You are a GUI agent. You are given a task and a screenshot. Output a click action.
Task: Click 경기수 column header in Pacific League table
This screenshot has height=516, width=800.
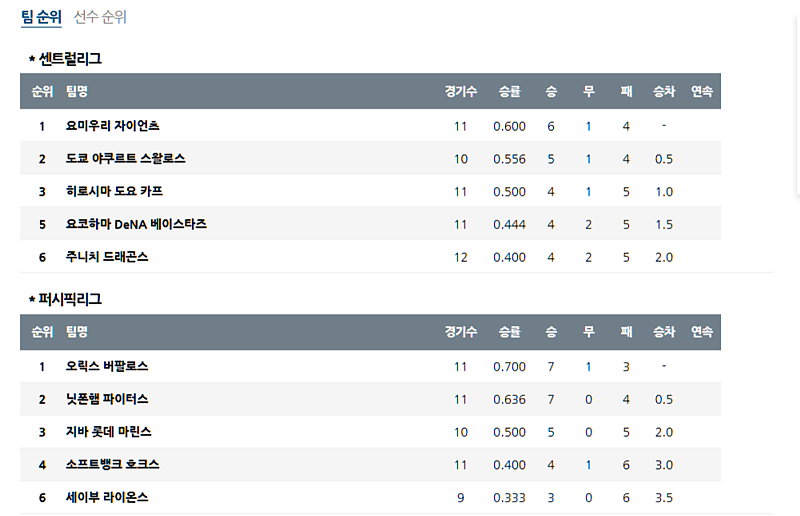point(461,332)
